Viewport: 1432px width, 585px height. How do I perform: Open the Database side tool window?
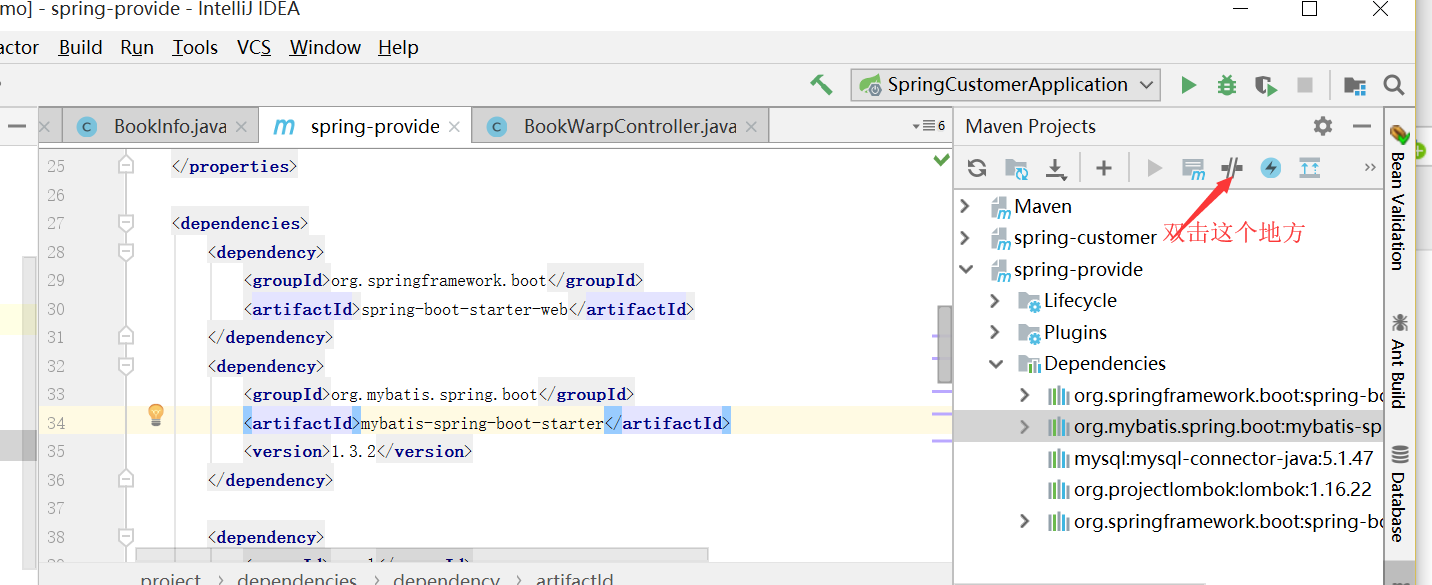pyautogui.click(x=1398, y=494)
